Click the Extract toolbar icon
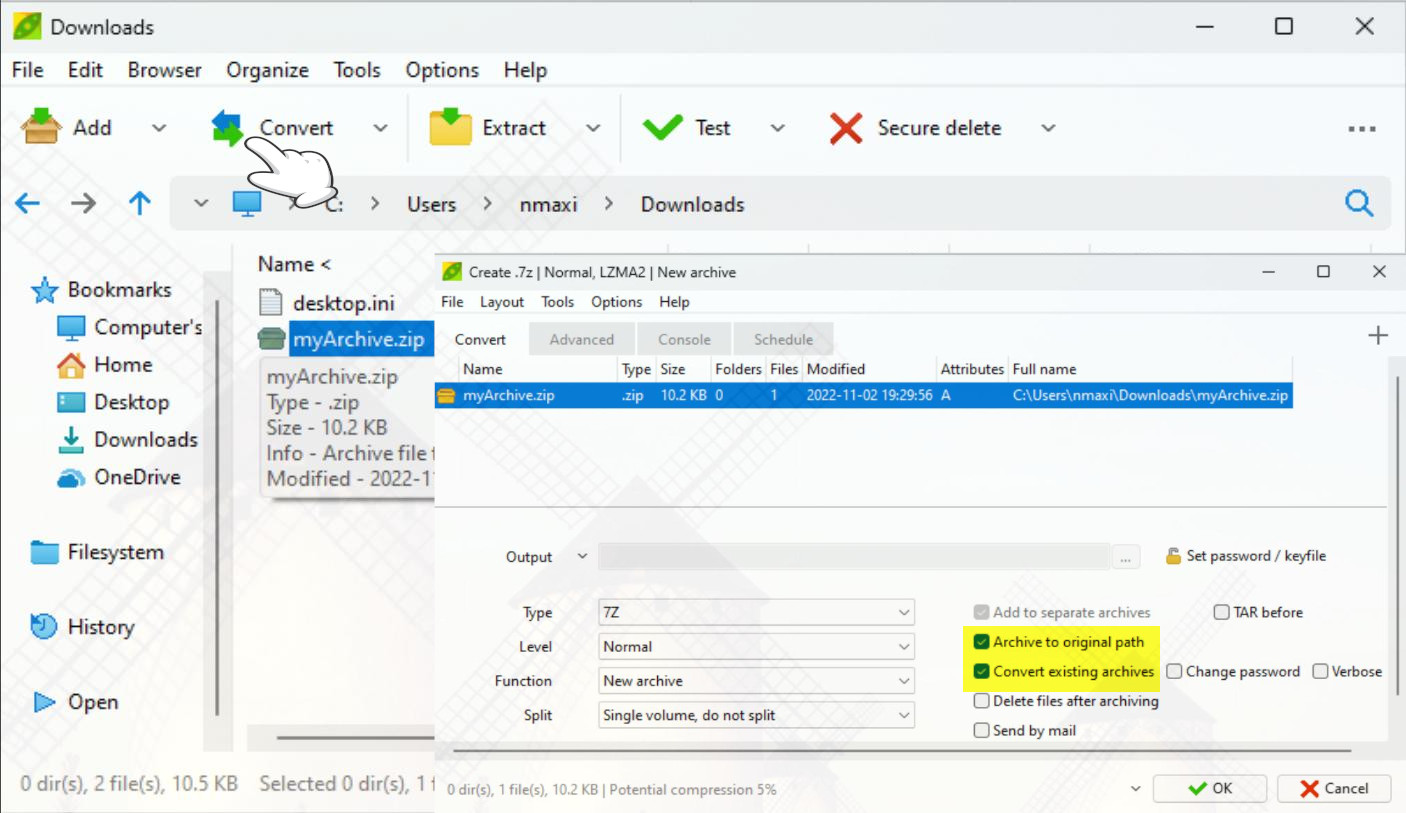The image size is (1406, 813). coord(450,128)
